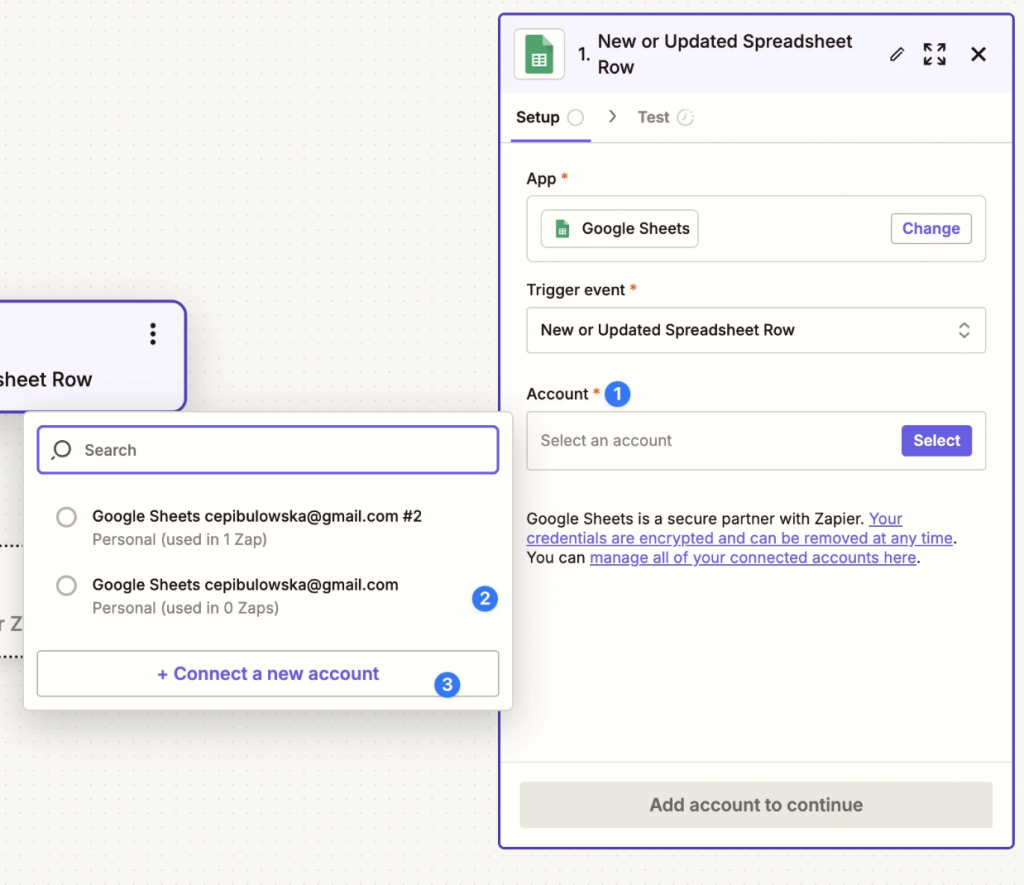Click the numbered badge 1 beside Account

pos(617,394)
